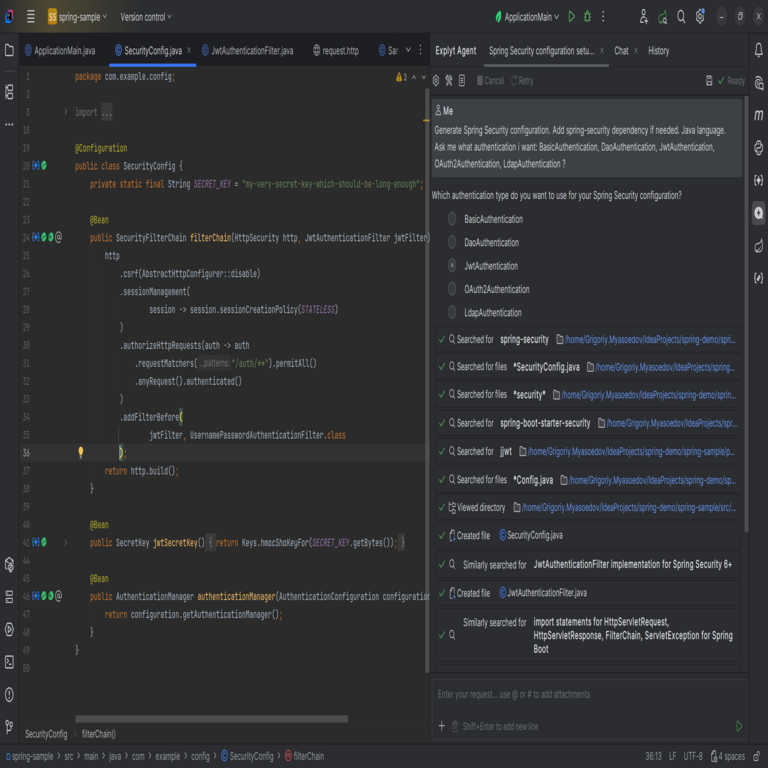Open the editor tabs options menu

click(420, 50)
